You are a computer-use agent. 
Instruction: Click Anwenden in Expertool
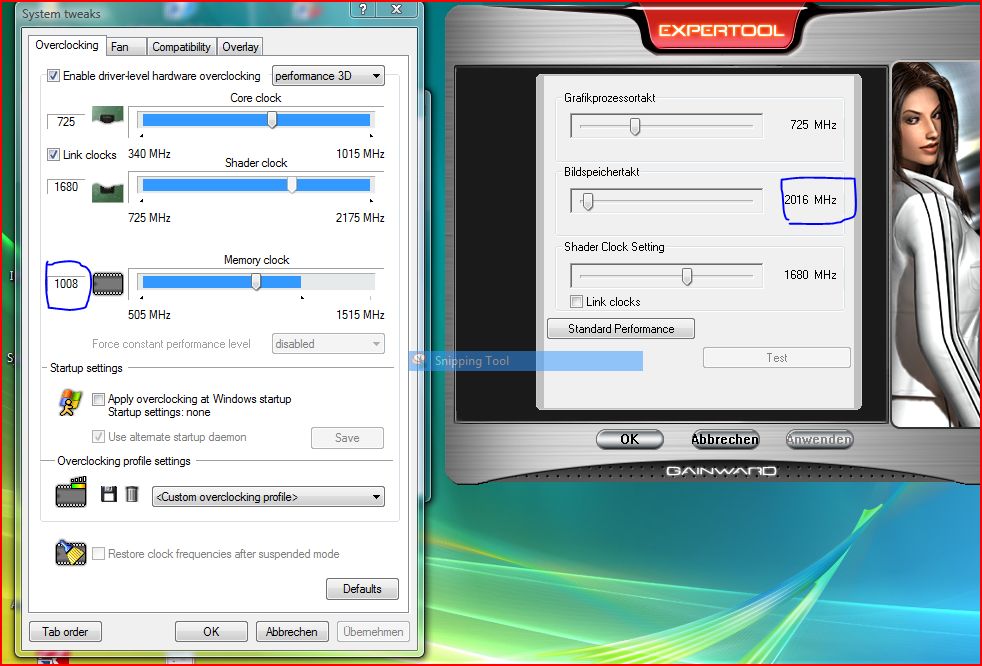(x=819, y=439)
